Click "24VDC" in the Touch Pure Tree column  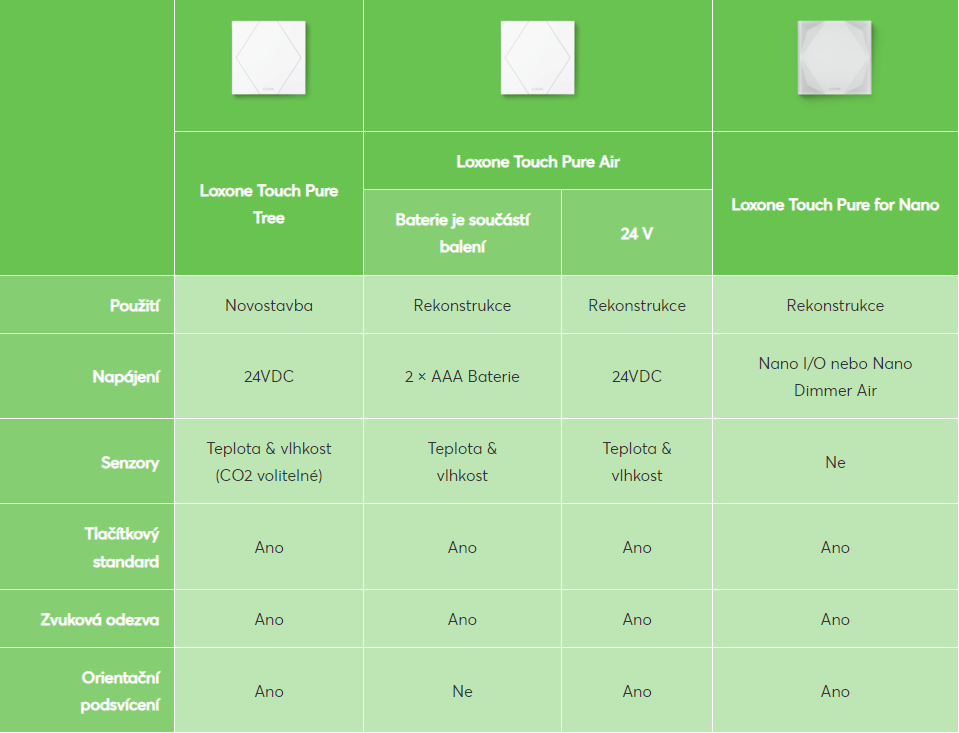click(269, 376)
